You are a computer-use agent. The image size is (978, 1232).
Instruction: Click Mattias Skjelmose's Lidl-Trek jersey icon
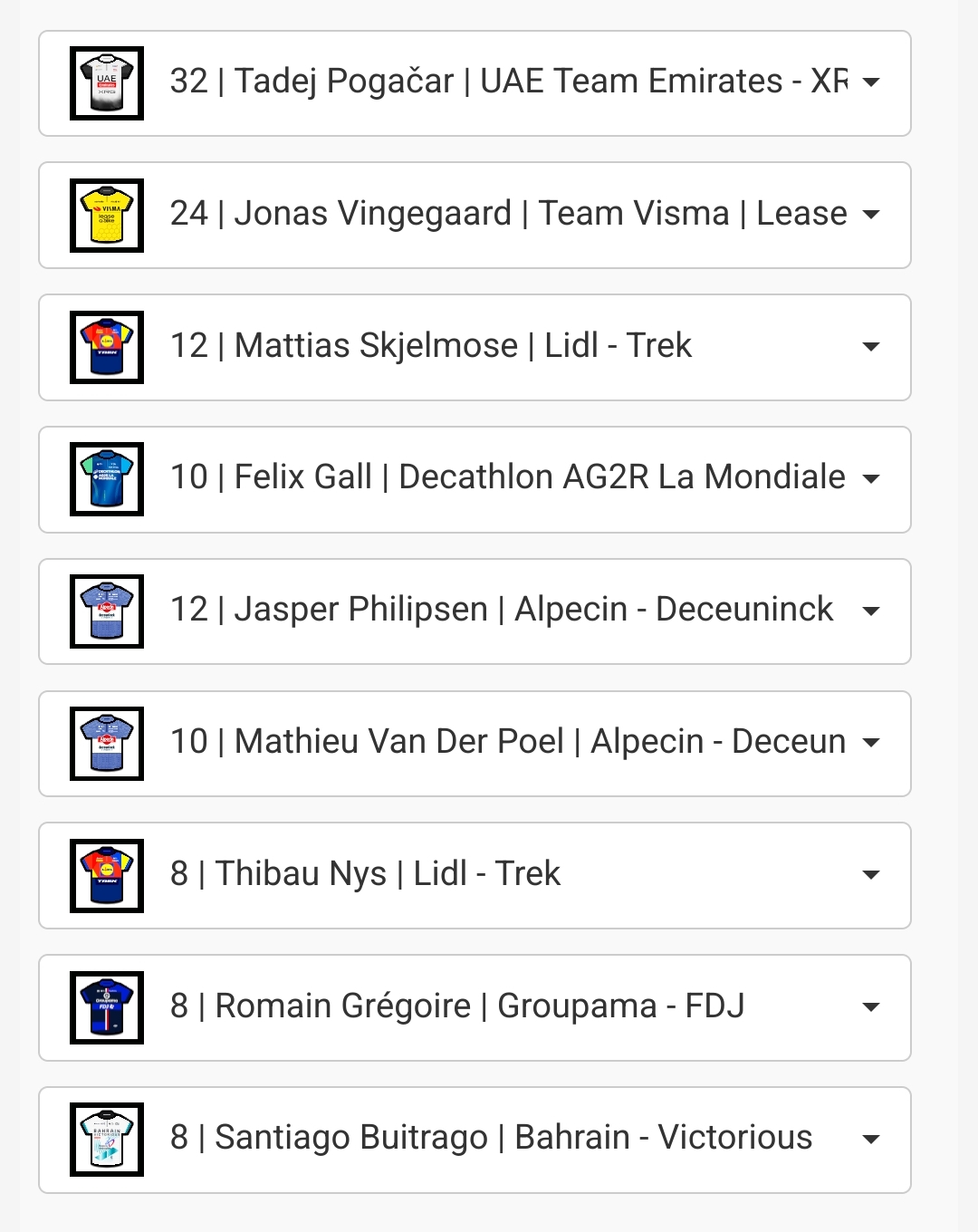[107, 348]
